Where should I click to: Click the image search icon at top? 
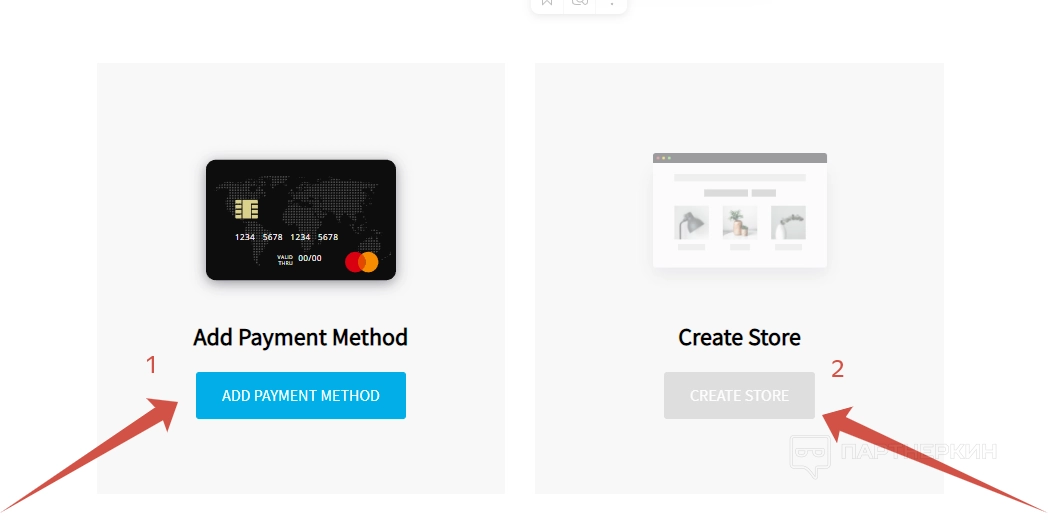point(579,3)
